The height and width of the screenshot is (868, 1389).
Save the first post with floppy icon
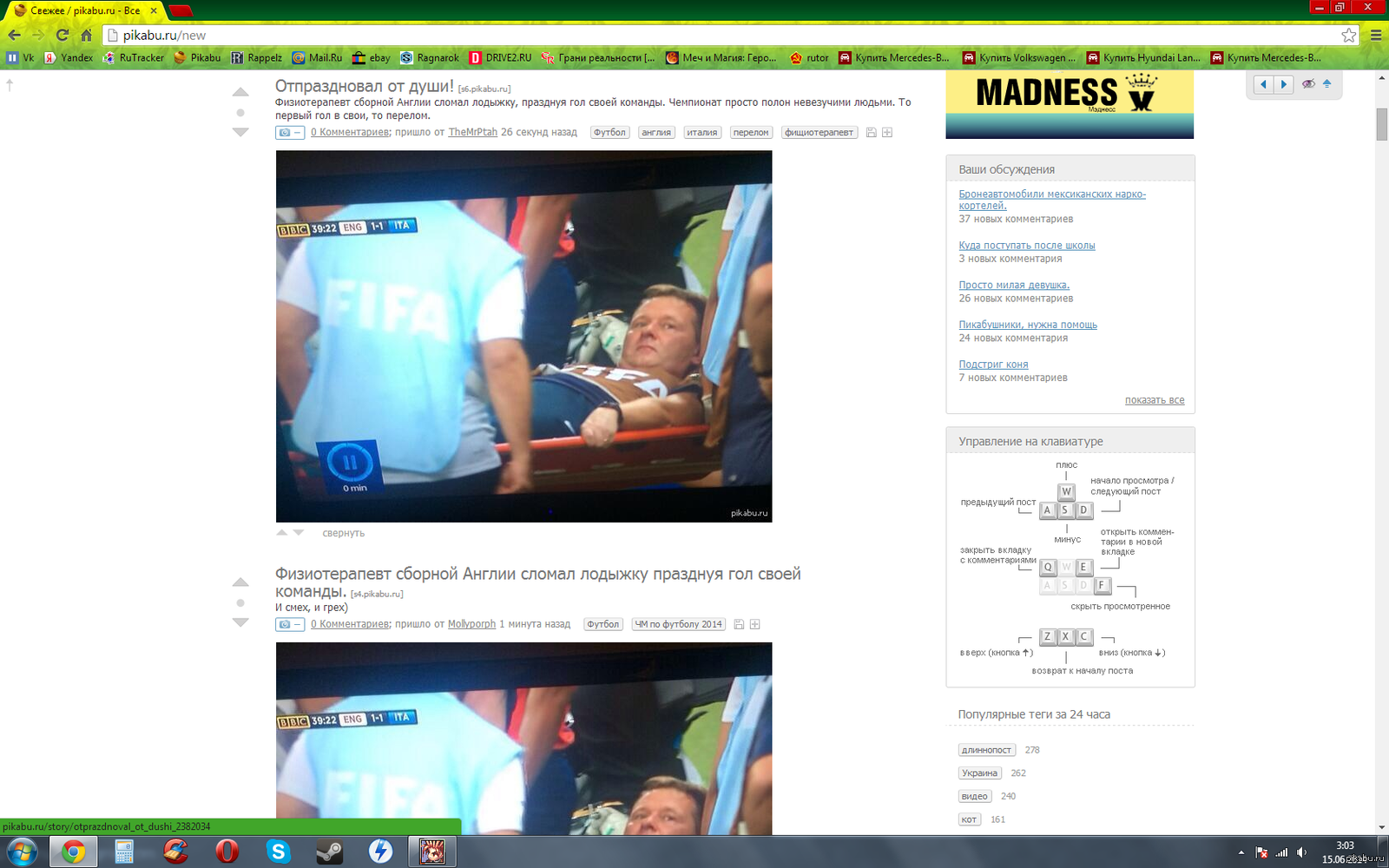point(872,133)
